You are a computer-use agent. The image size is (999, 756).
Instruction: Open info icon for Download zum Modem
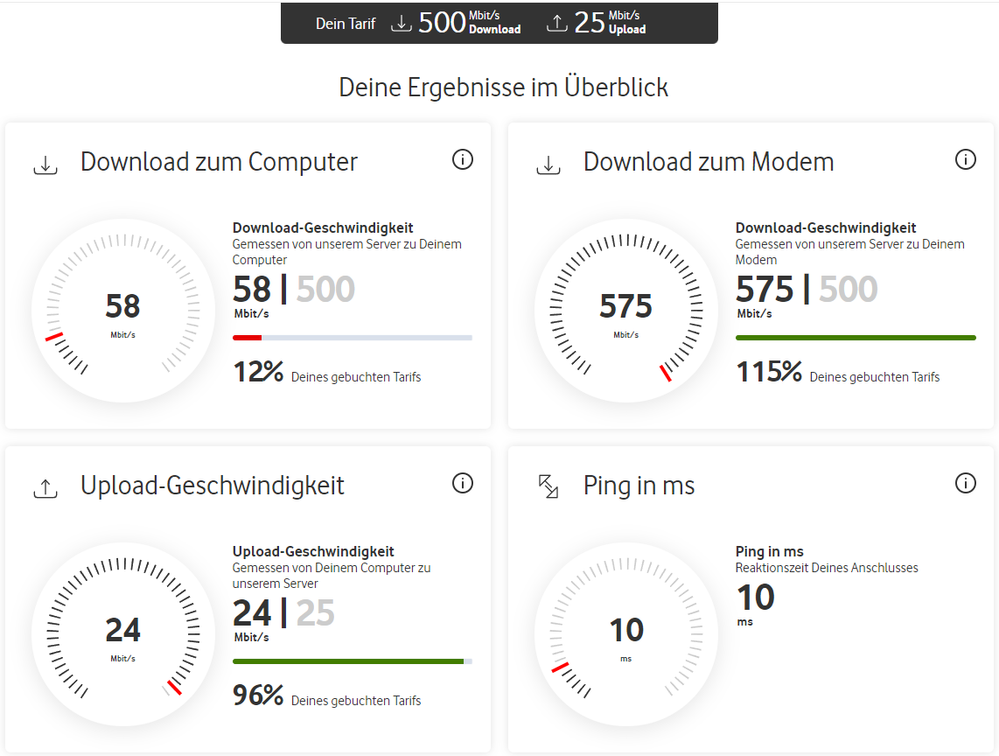tap(965, 159)
